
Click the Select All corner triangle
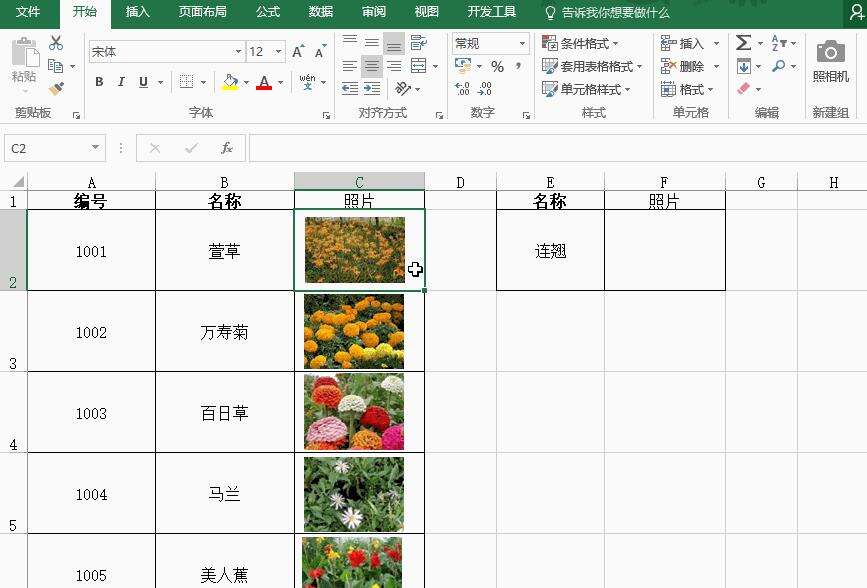[18, 181]
